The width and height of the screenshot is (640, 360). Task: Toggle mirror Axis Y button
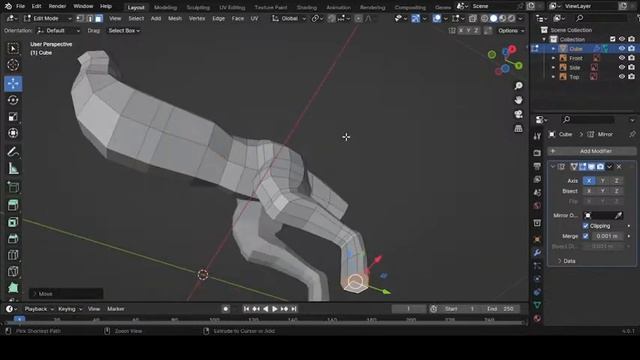point(602,180)
